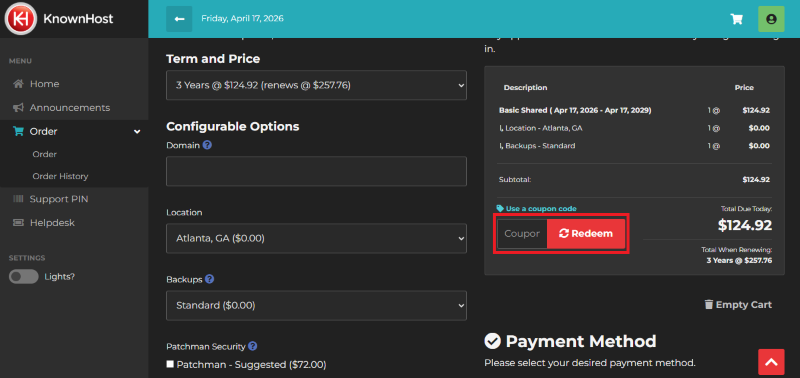Click the Announcements megaphone icon
The image size is (800, 378).
(x=18, y=108)
